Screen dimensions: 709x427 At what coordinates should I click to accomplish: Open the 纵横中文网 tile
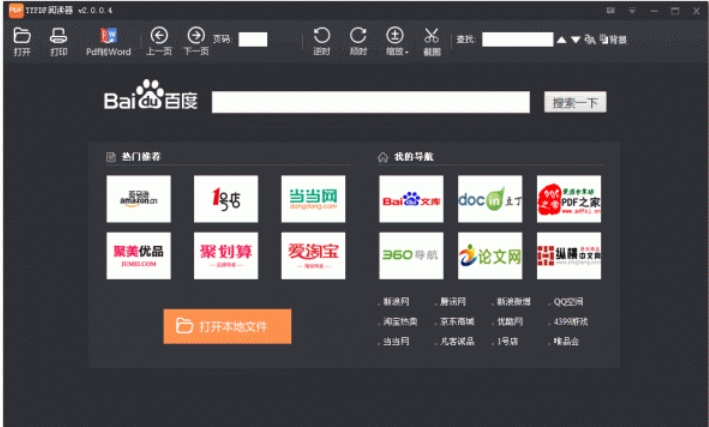click(569, 256)
